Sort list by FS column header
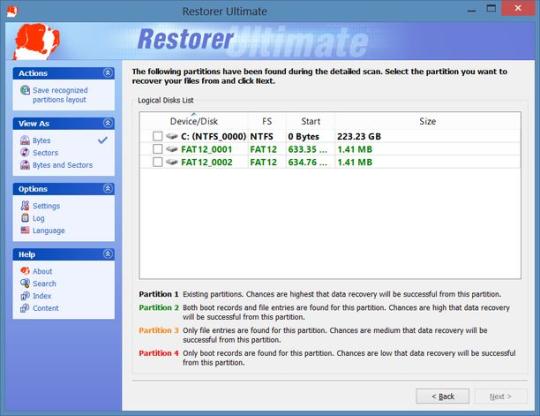540x416 pixels. pyautogui.click(x=267, y=121)
